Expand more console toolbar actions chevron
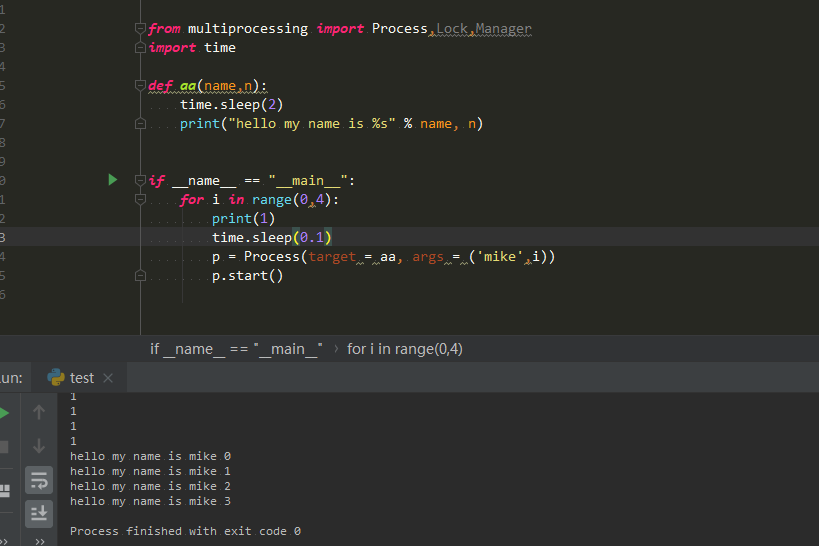Screen dimensions: 819x546 click(39, 540)
